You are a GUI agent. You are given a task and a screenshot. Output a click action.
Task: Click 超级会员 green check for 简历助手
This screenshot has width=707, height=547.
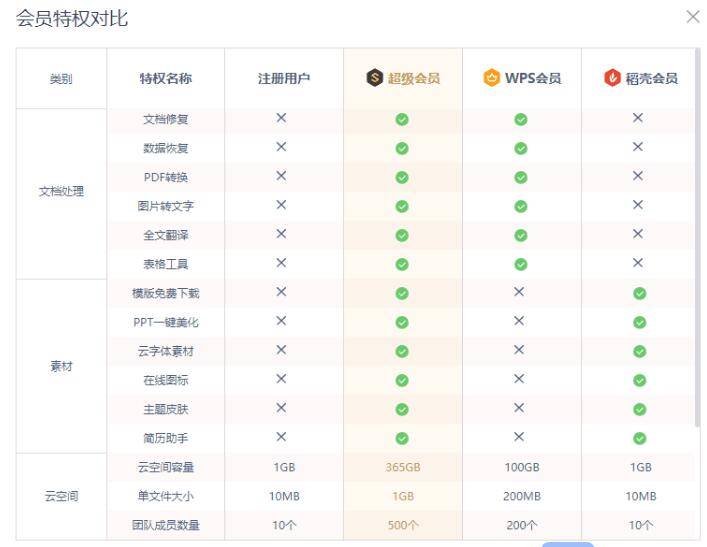click(x=402, y=438)
